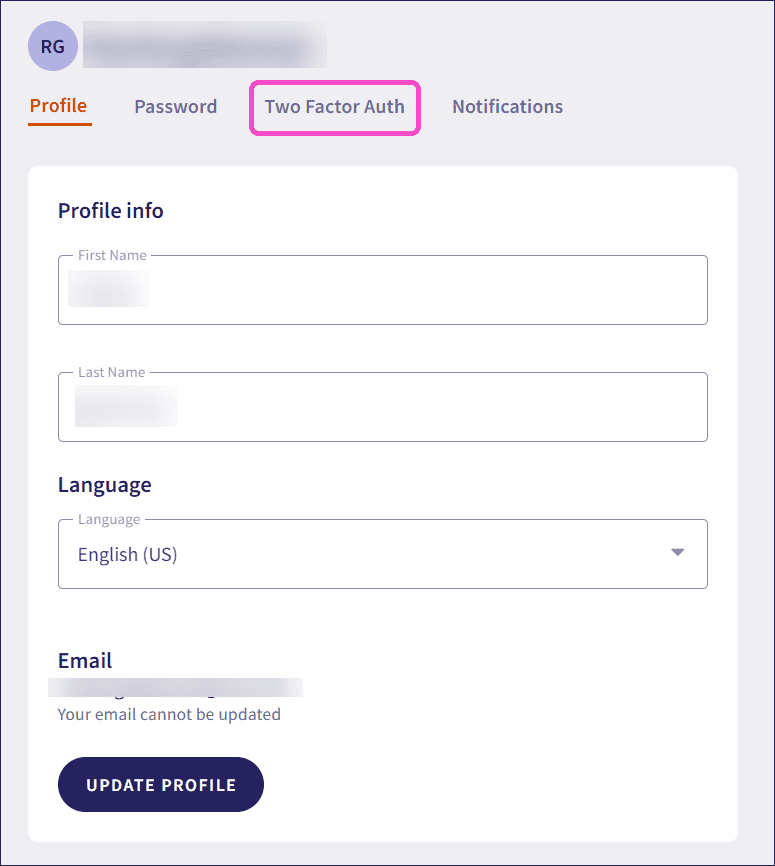
Task: Select the English (US) language value
Action: click(127, 554)
